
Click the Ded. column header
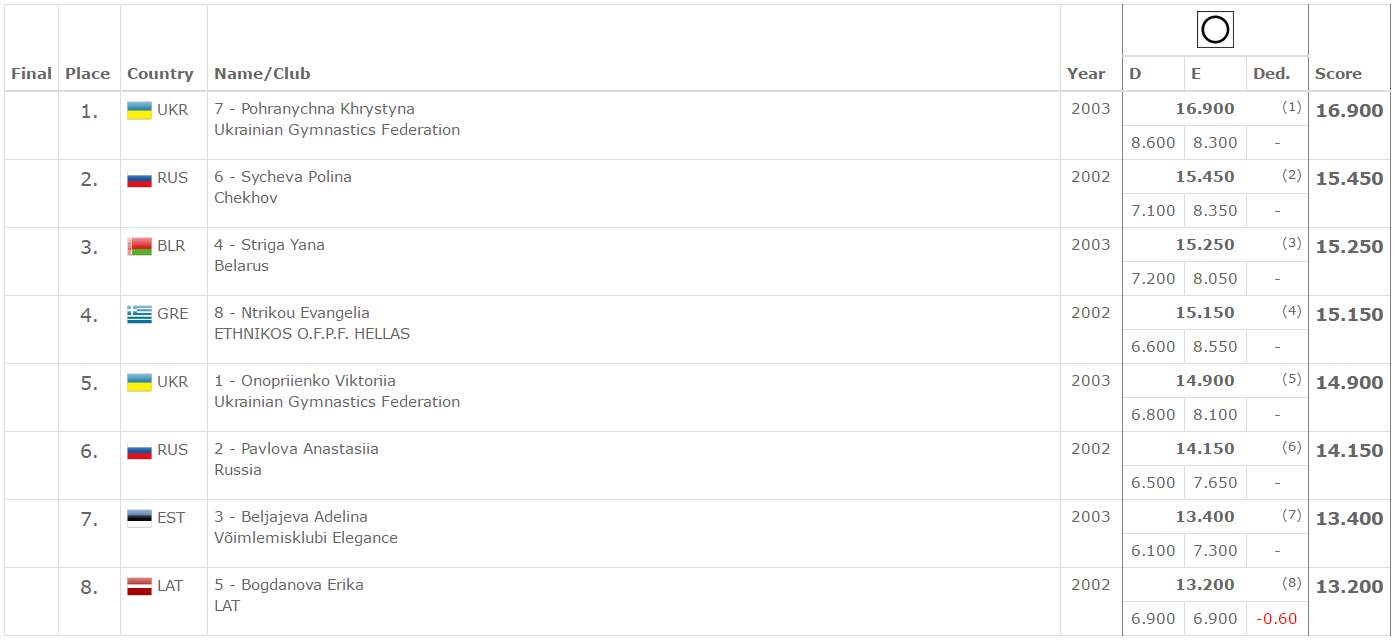pyautogui.click(x=1272, y=74)
